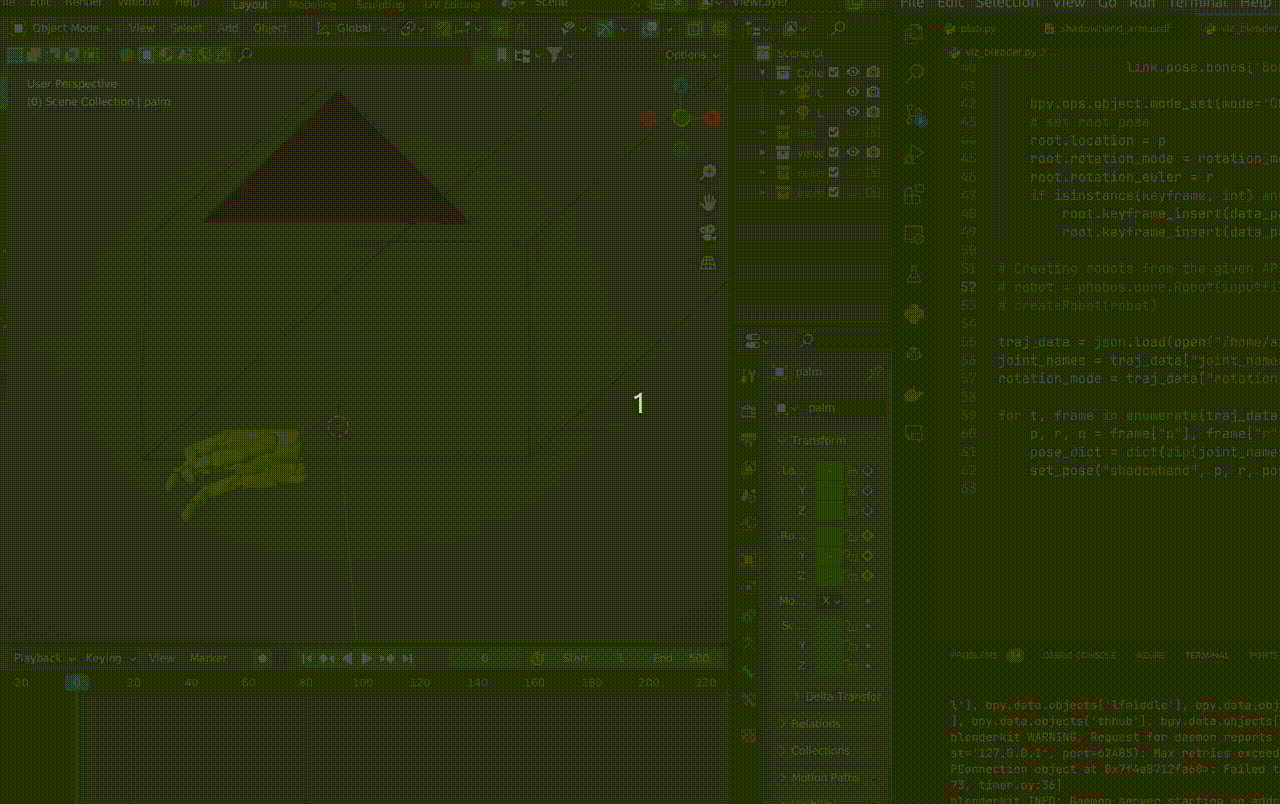Open the Object properties tab icon

pyautogui.click(x=748, y=560)
